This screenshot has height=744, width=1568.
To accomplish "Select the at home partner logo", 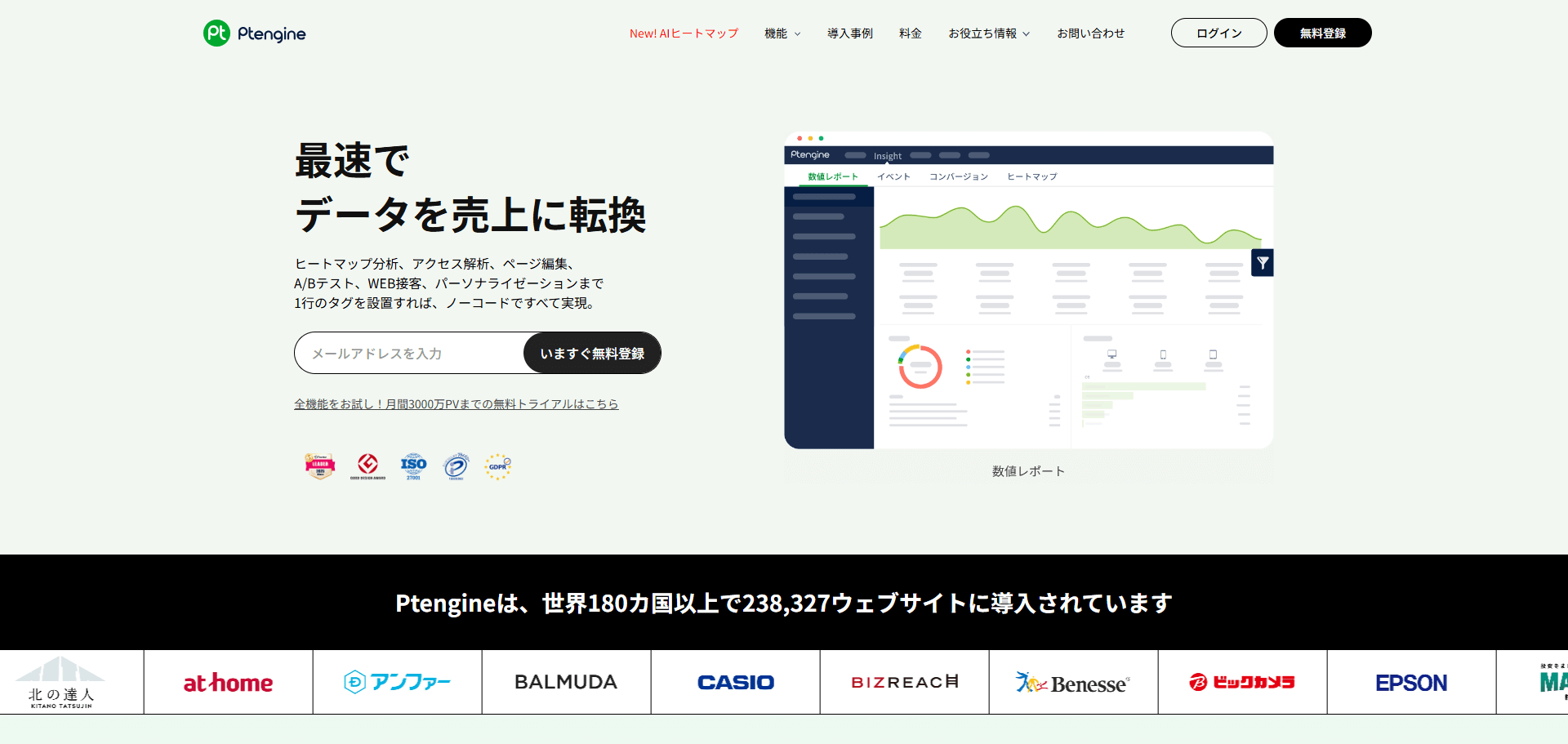I will coord(229,682).
